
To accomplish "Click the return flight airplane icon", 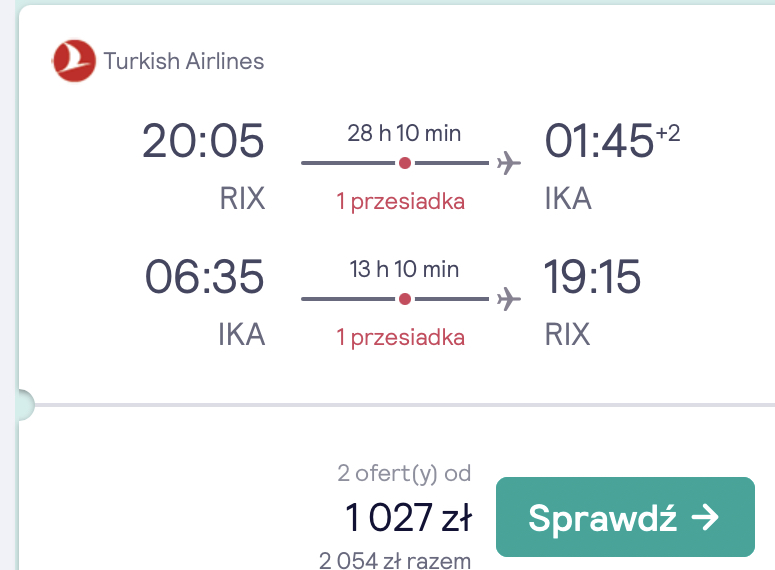I will pyautogui.click(x=509, y=299).
